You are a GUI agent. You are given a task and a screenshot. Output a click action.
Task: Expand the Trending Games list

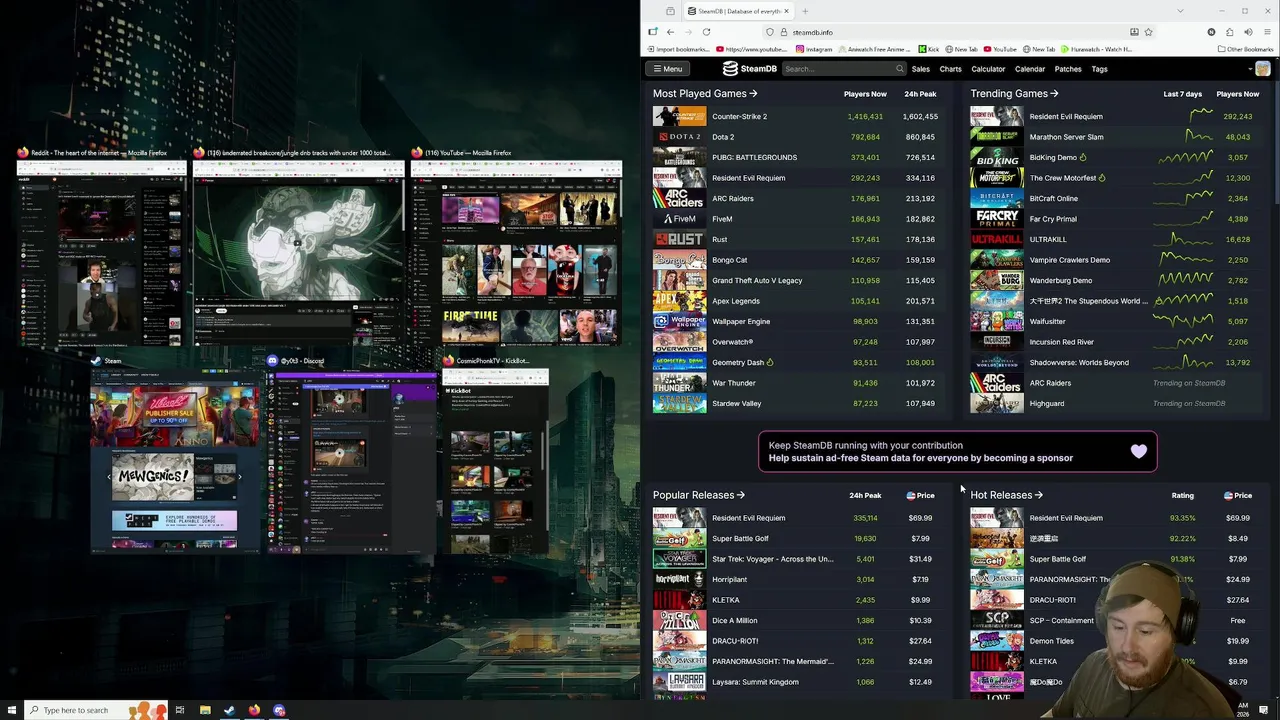[1014, 93]
